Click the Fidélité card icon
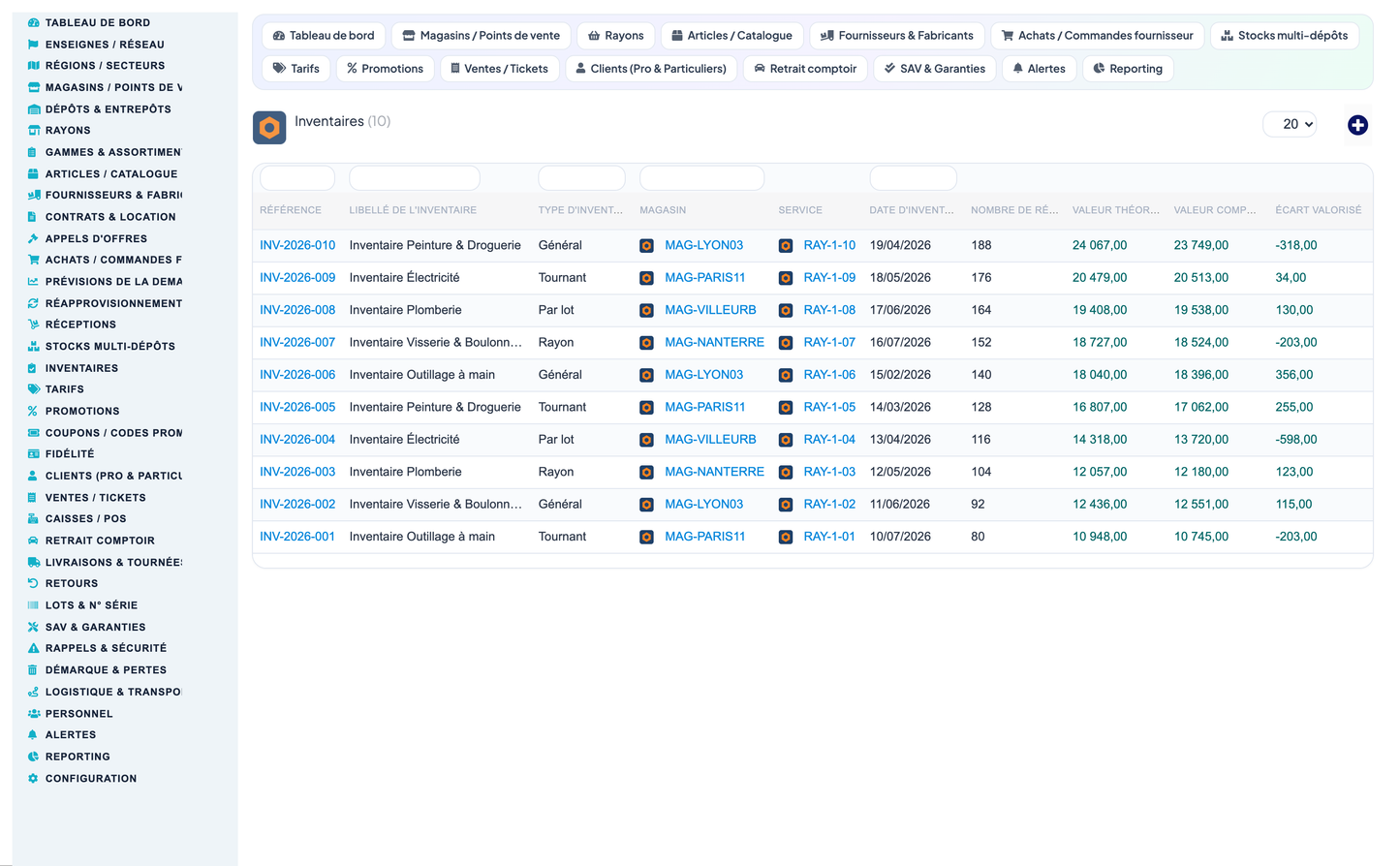Viewport: 1400px width, 866px height. click(33, 453)
